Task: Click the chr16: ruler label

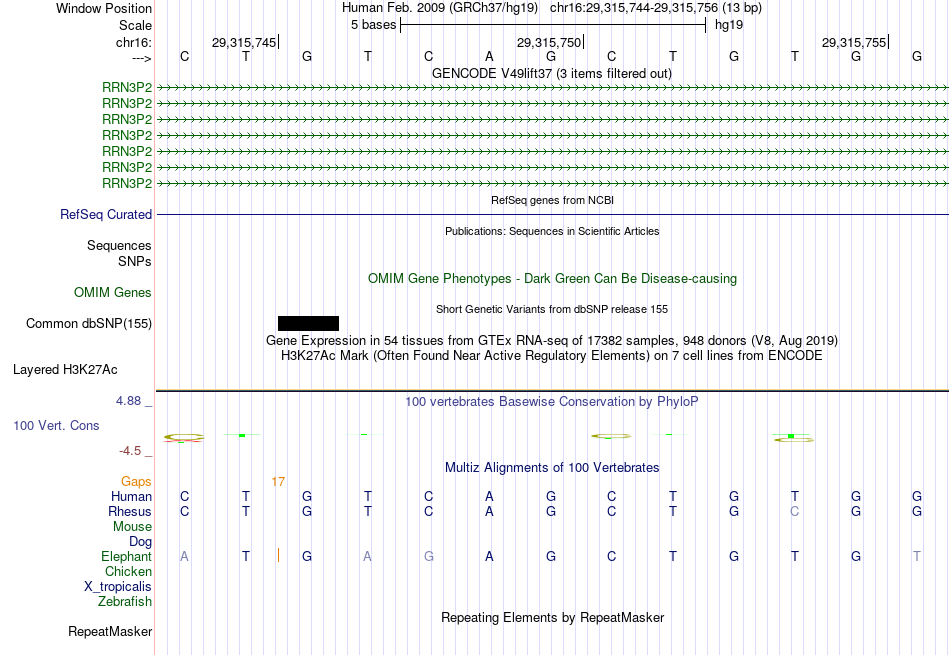Action: click(x=134, y=42)
